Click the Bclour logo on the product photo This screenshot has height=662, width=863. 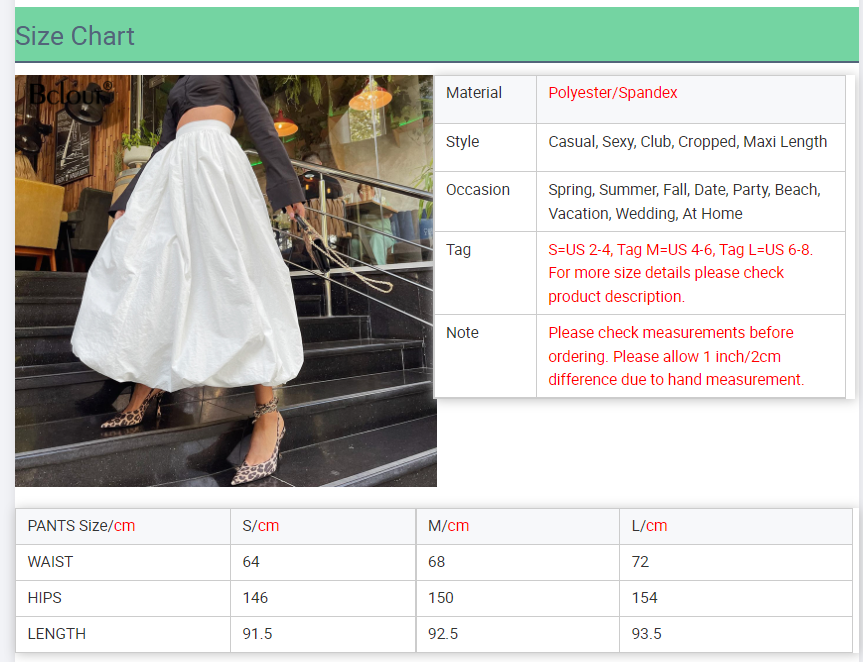[x=70, y=95]
